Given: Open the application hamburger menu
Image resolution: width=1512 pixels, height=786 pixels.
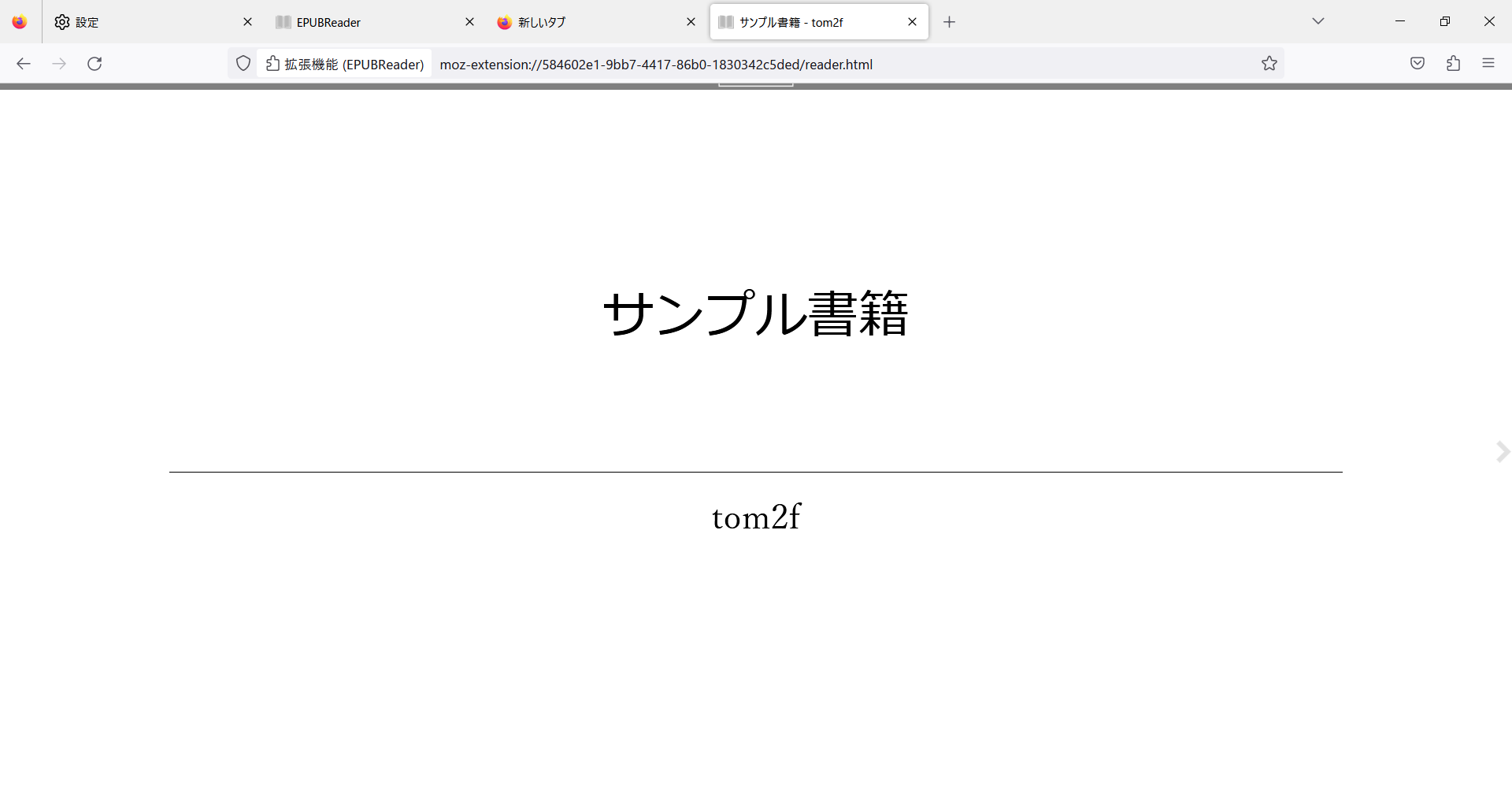Looking at the screenshot, I should click(1488, 63).
